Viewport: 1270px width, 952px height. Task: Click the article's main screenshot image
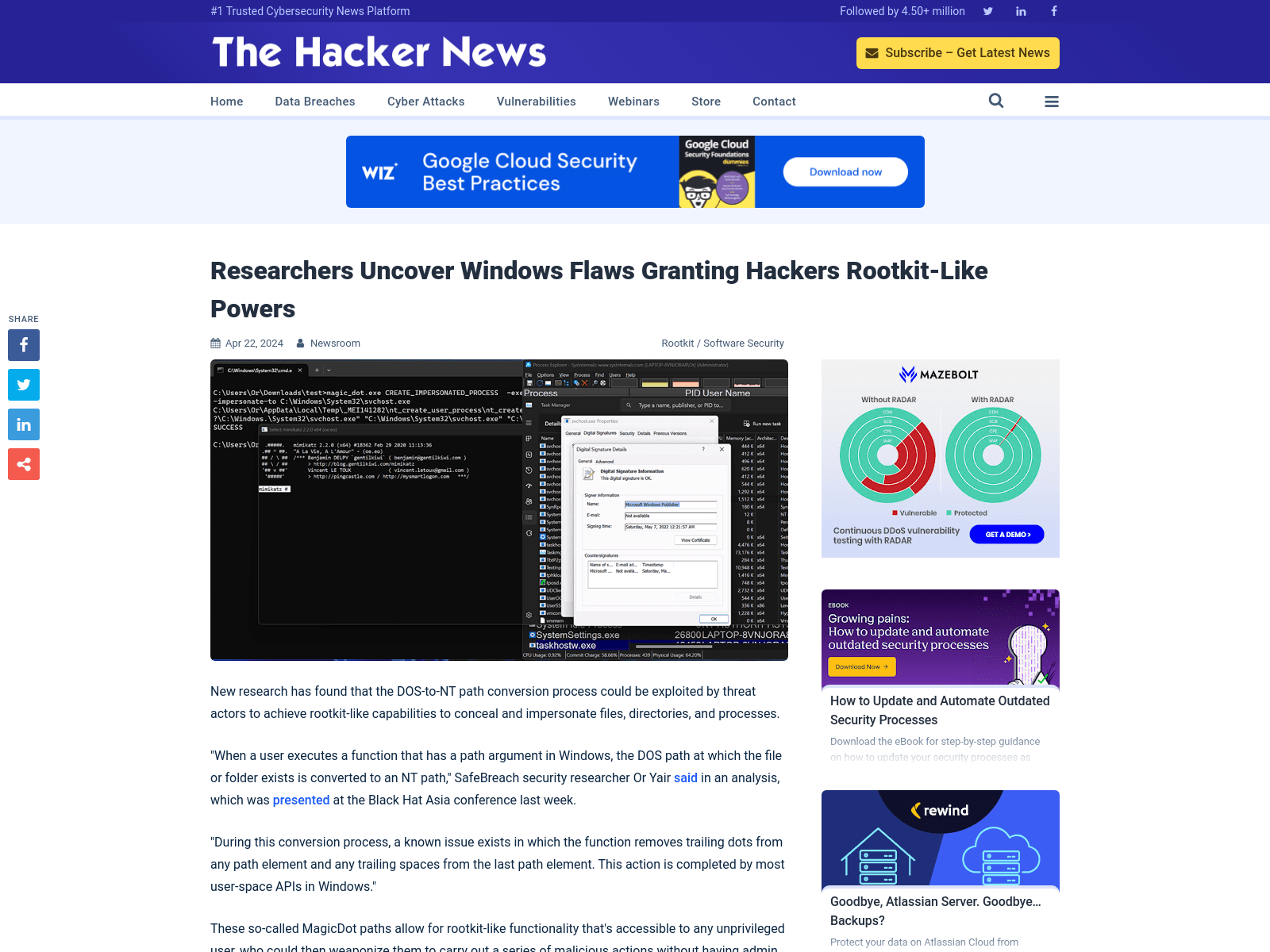pyautogui.click(x=499, y=510)
